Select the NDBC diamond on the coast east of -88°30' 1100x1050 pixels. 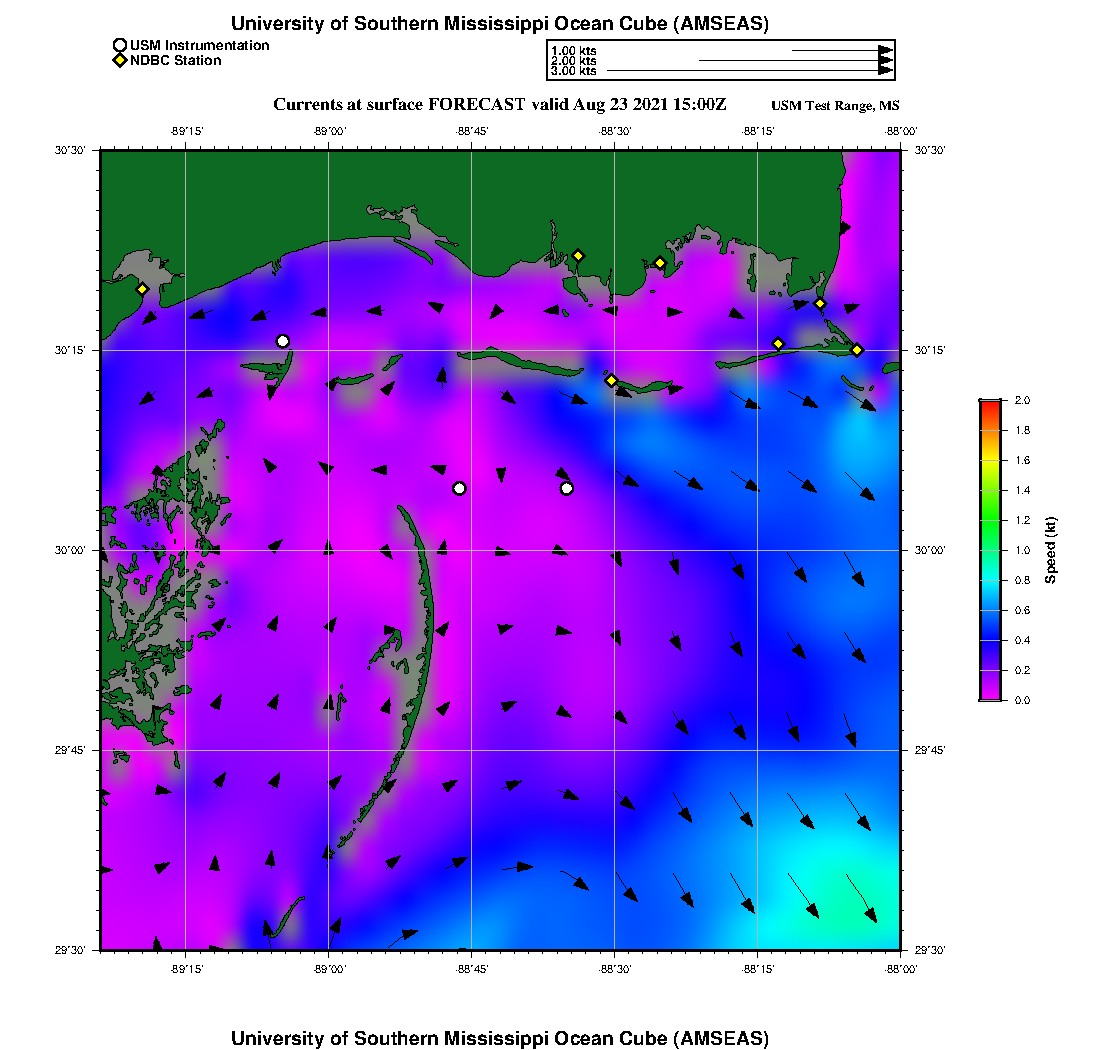(660, 264)
